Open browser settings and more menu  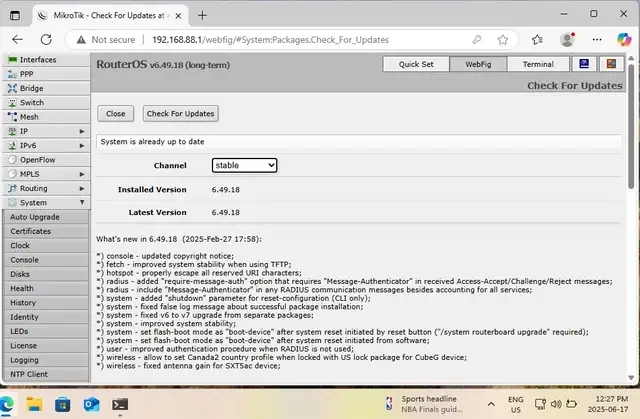click(x=597, y=40)
